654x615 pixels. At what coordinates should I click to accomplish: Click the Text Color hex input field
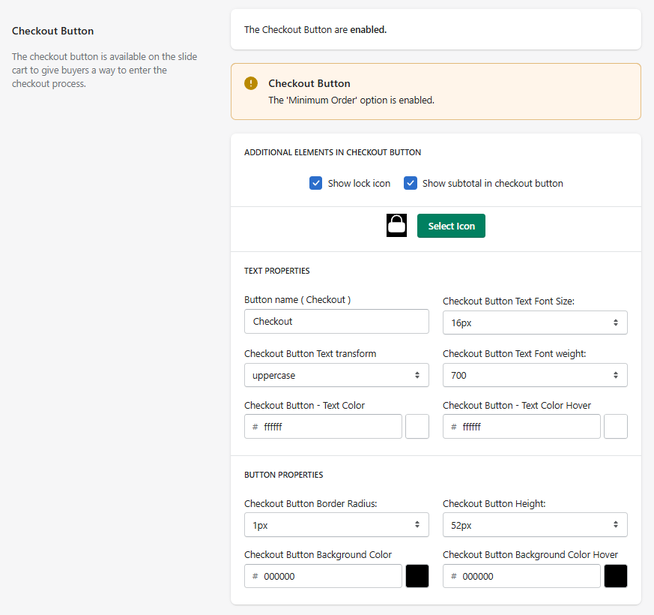coord(330,427)
